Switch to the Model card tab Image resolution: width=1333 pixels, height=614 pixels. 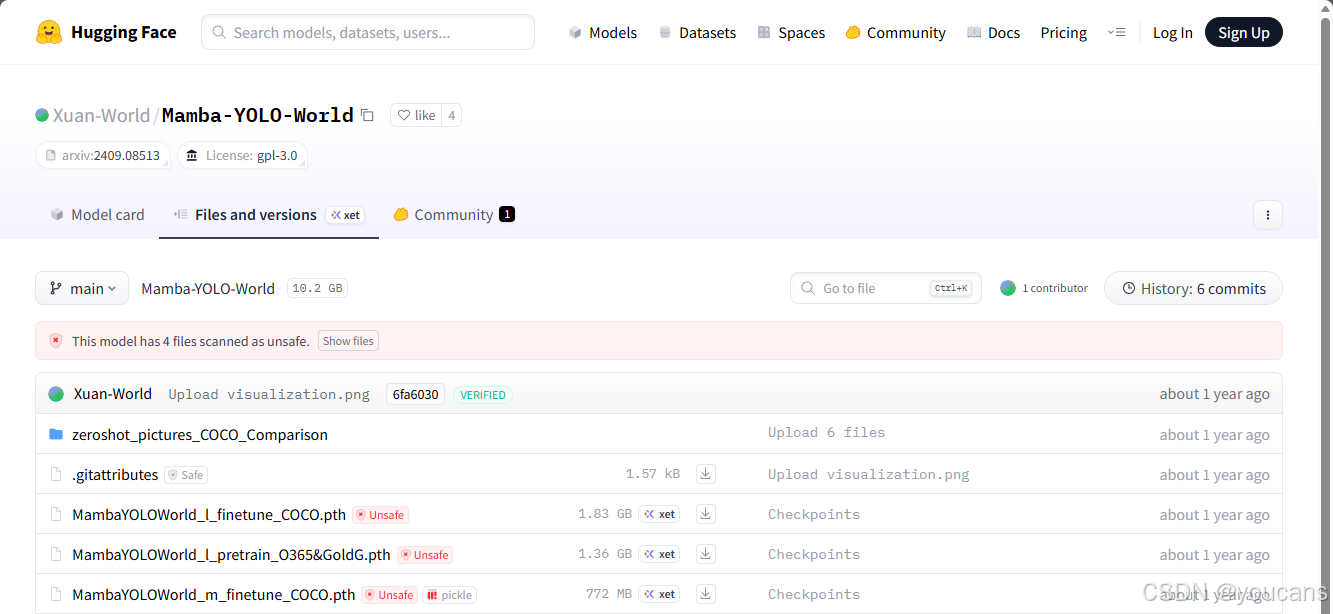tap(98, 214)
